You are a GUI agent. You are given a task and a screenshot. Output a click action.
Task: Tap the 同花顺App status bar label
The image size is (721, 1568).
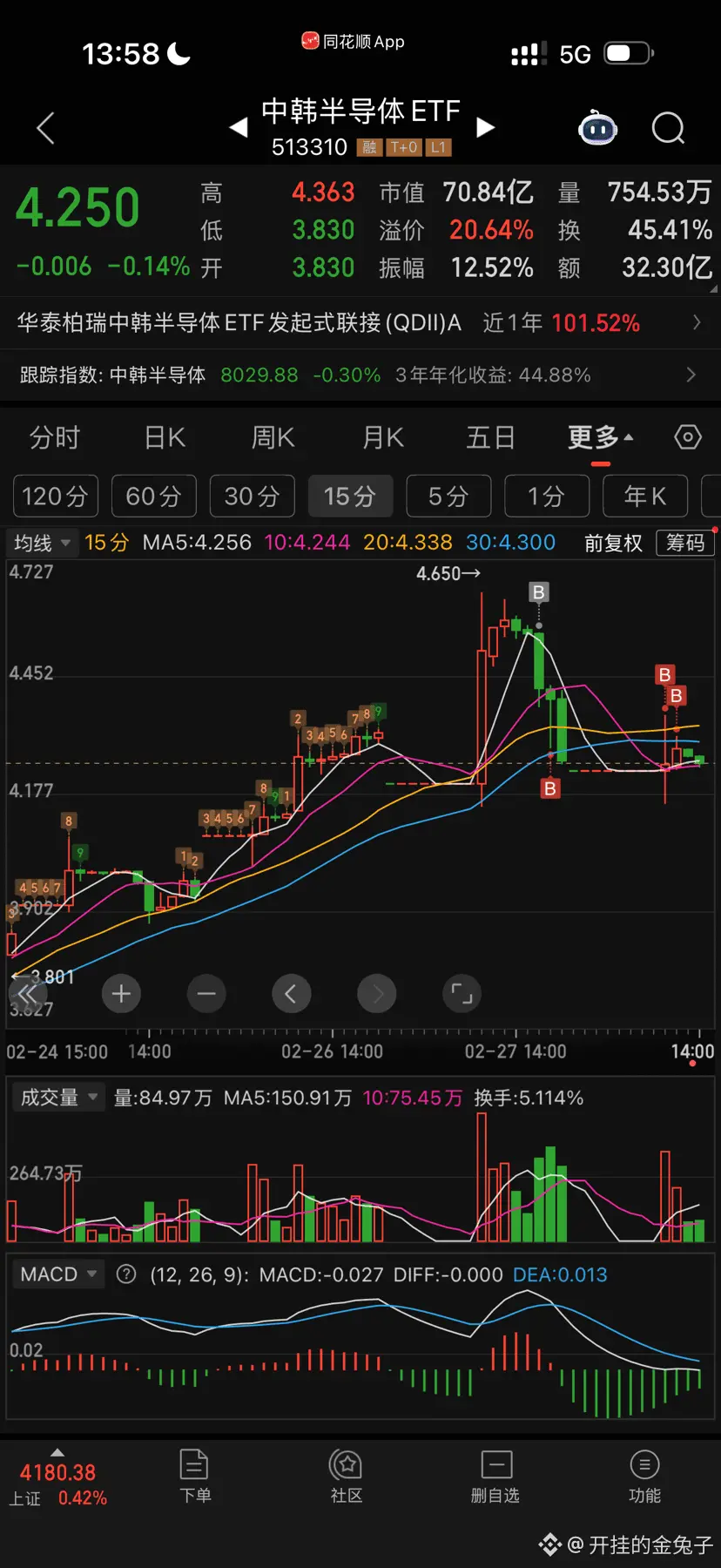point(353,41)
